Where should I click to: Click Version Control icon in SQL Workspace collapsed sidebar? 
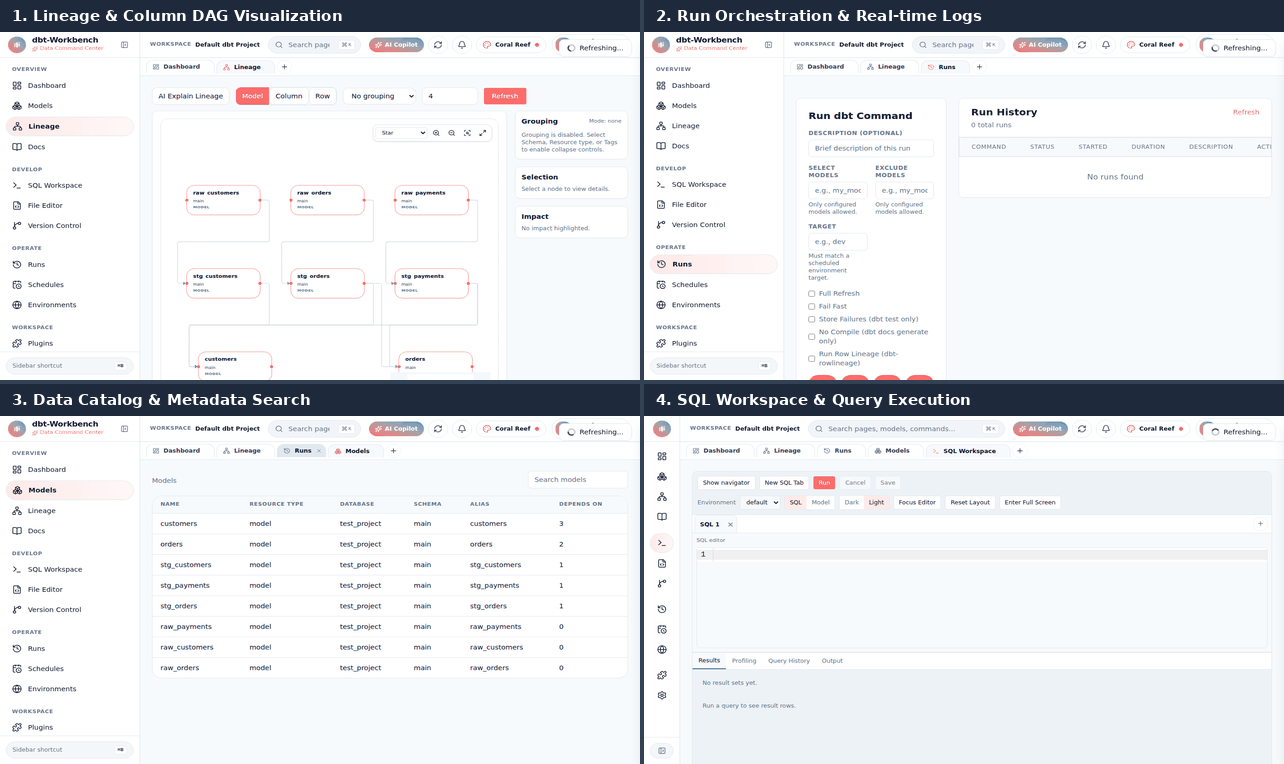coord(662,583)
